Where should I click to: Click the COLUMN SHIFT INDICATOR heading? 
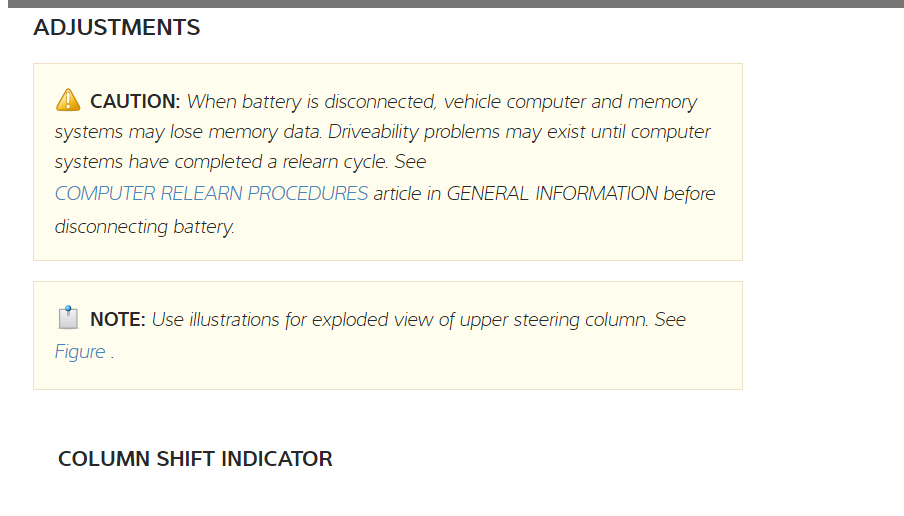(x=195, y=459)
